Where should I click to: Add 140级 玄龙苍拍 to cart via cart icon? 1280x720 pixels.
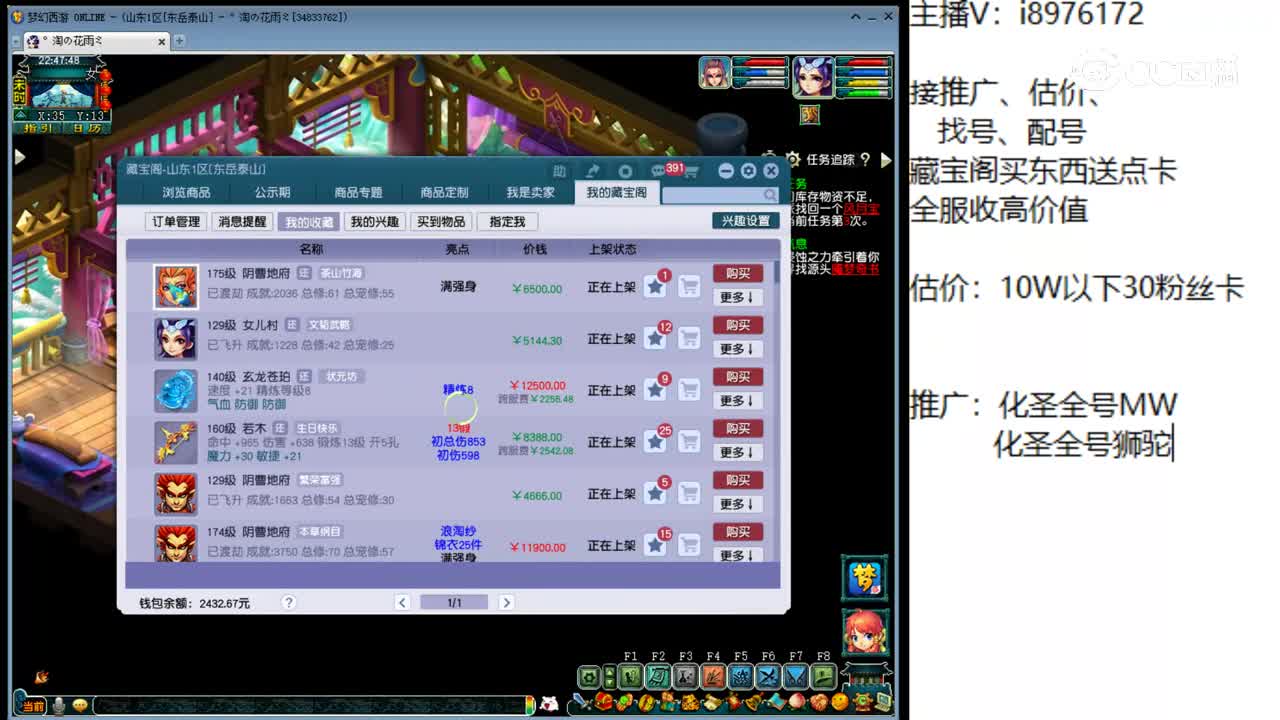click(689, 389)
